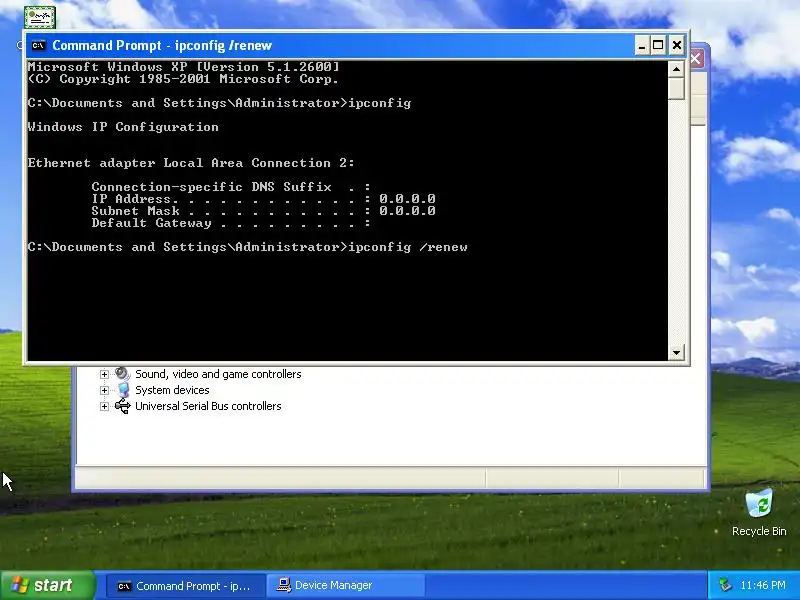Viewport: 800px width, 600px height.
Task: Switch to Device Manager taskbar button
Action: click(346, 586)
